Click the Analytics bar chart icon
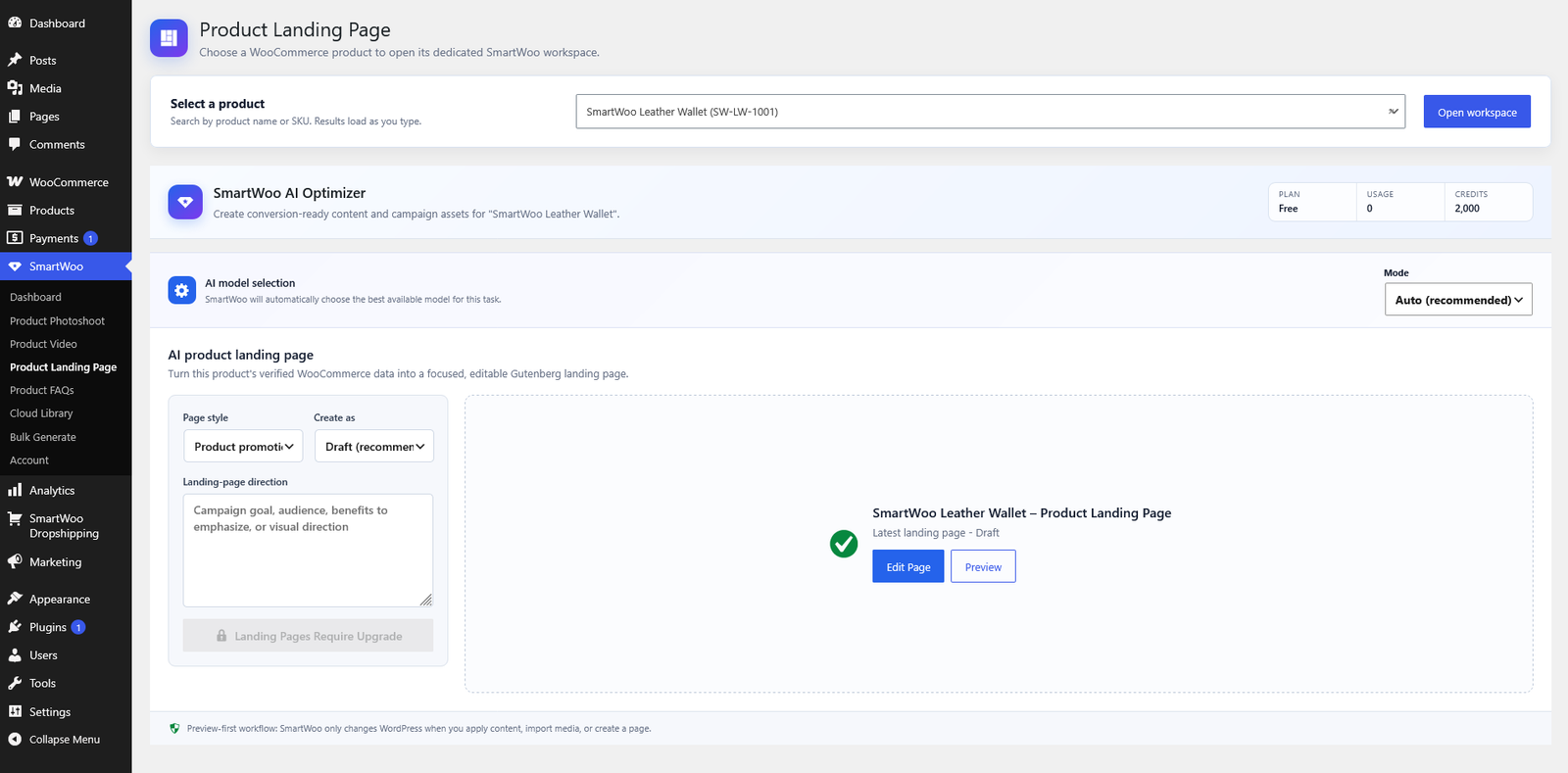 pyautogui.click(x=15, y=490)
